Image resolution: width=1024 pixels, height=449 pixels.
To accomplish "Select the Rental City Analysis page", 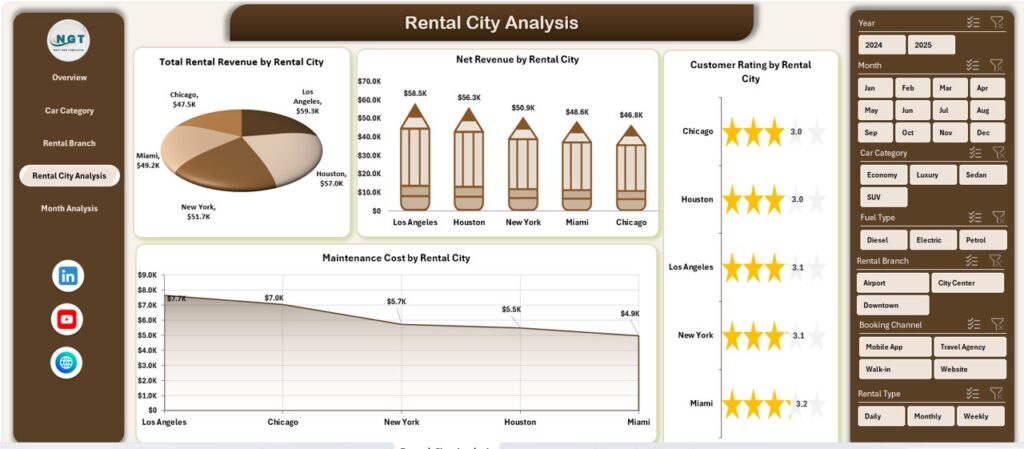I will tap(69, 176).
